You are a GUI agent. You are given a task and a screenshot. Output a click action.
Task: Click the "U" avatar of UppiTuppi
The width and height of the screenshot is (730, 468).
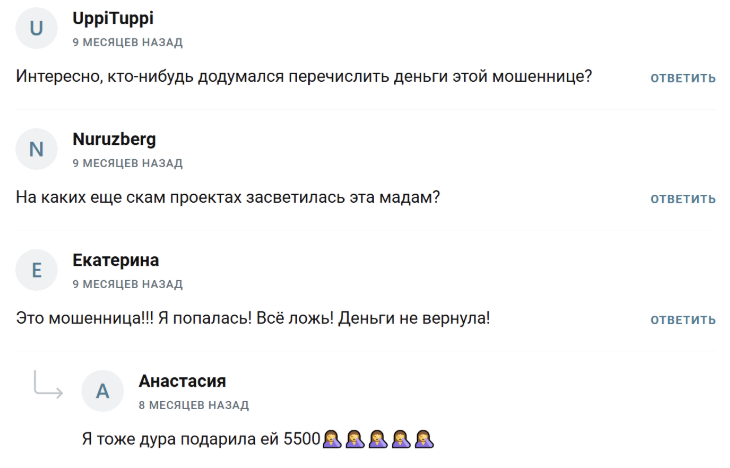pos(36,28)
